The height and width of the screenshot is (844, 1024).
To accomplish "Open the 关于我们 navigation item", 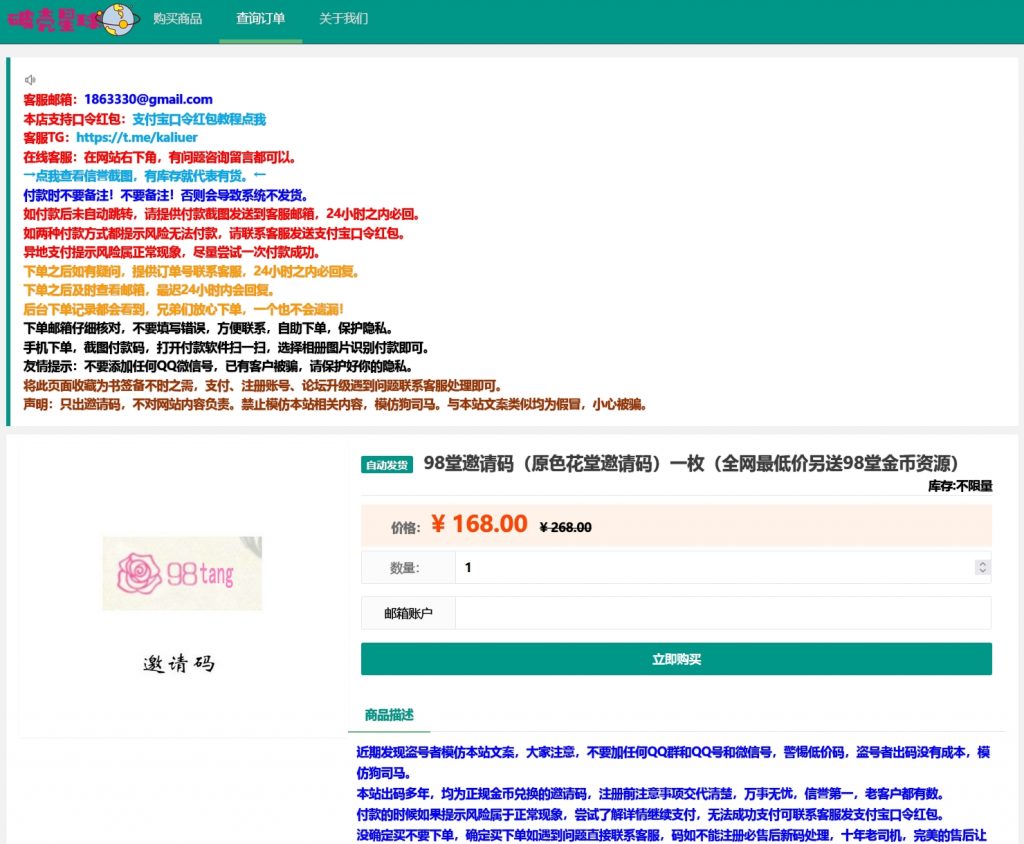I will [344, 19].
